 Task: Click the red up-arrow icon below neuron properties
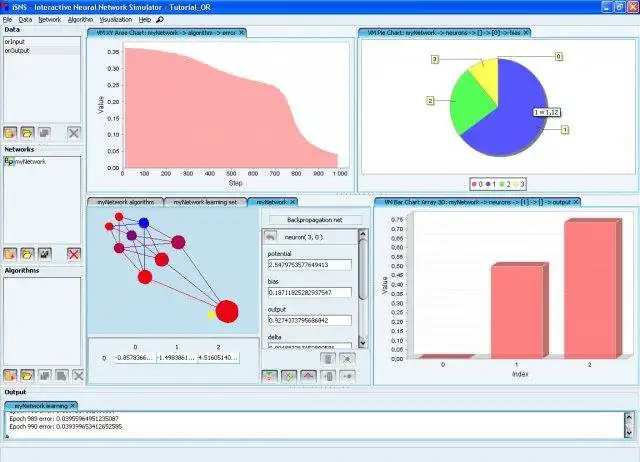pyautogui.click(x=309, y=376)
